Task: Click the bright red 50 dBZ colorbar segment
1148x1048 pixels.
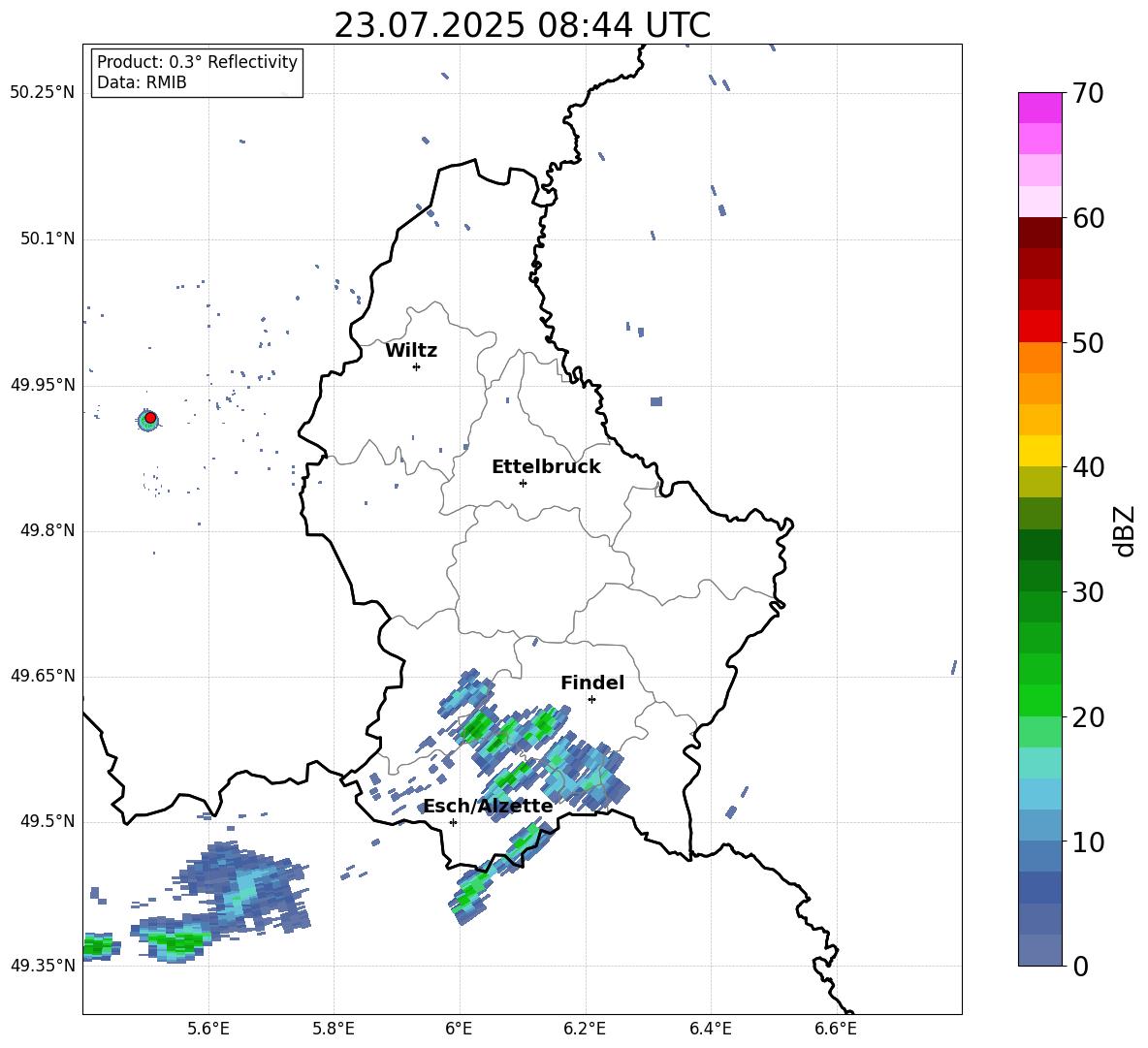Action: tap(1040, 327)
